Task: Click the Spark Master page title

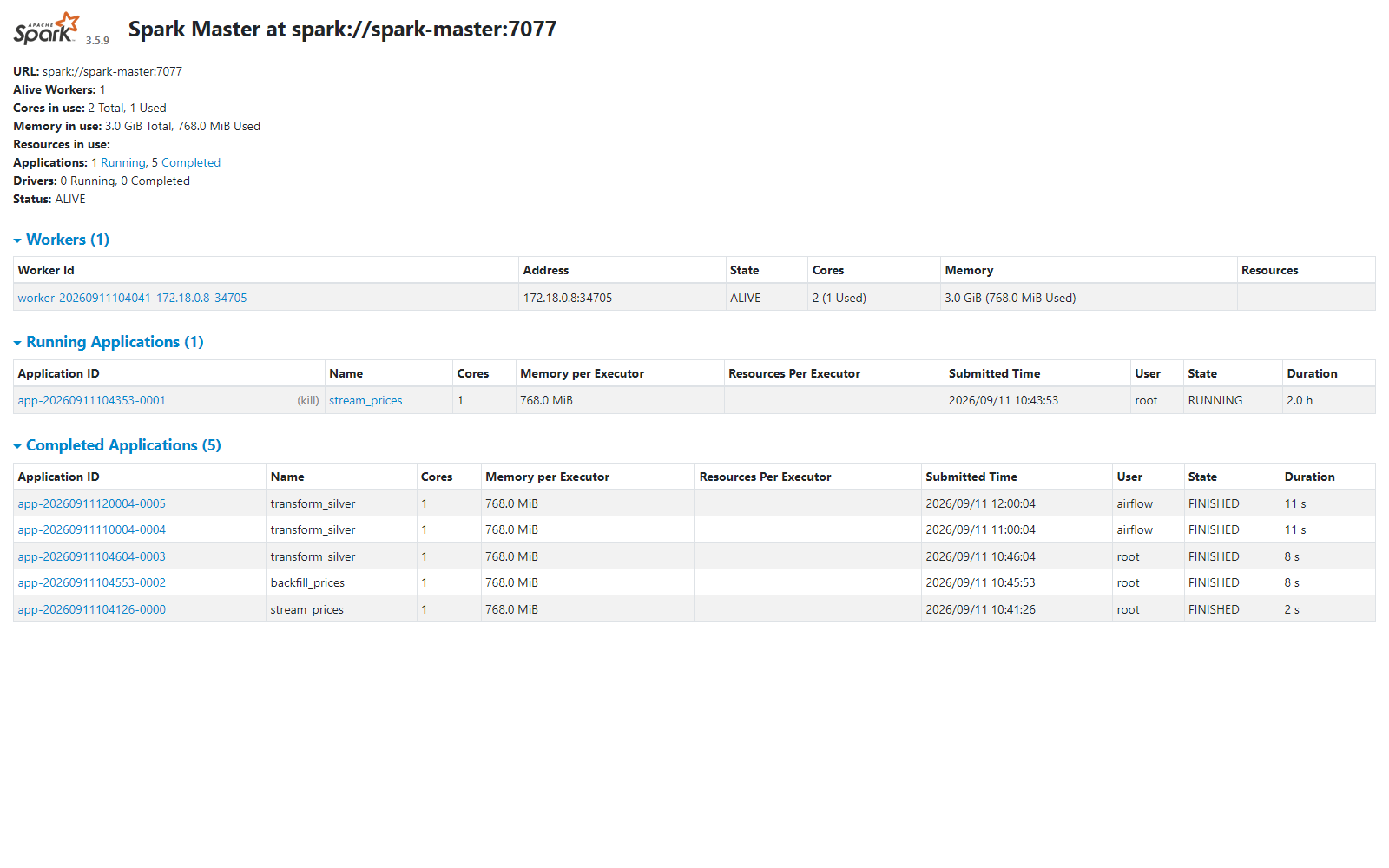Action: (x=342, y=29)
